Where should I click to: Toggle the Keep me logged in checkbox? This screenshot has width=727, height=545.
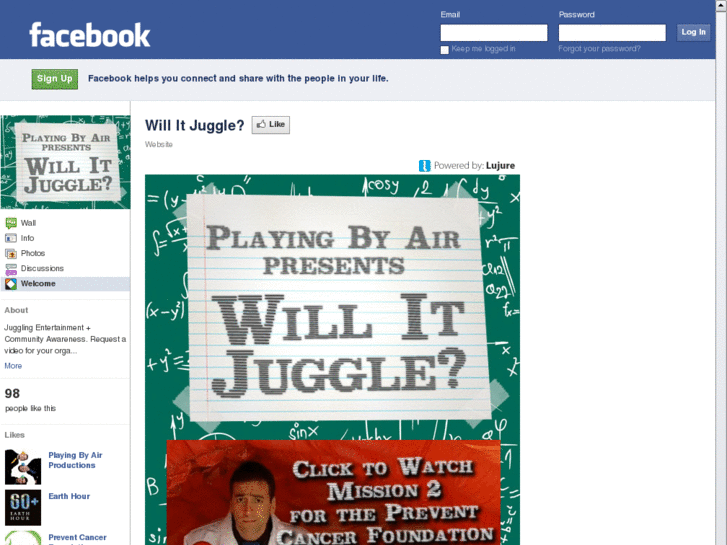[444, 50]
